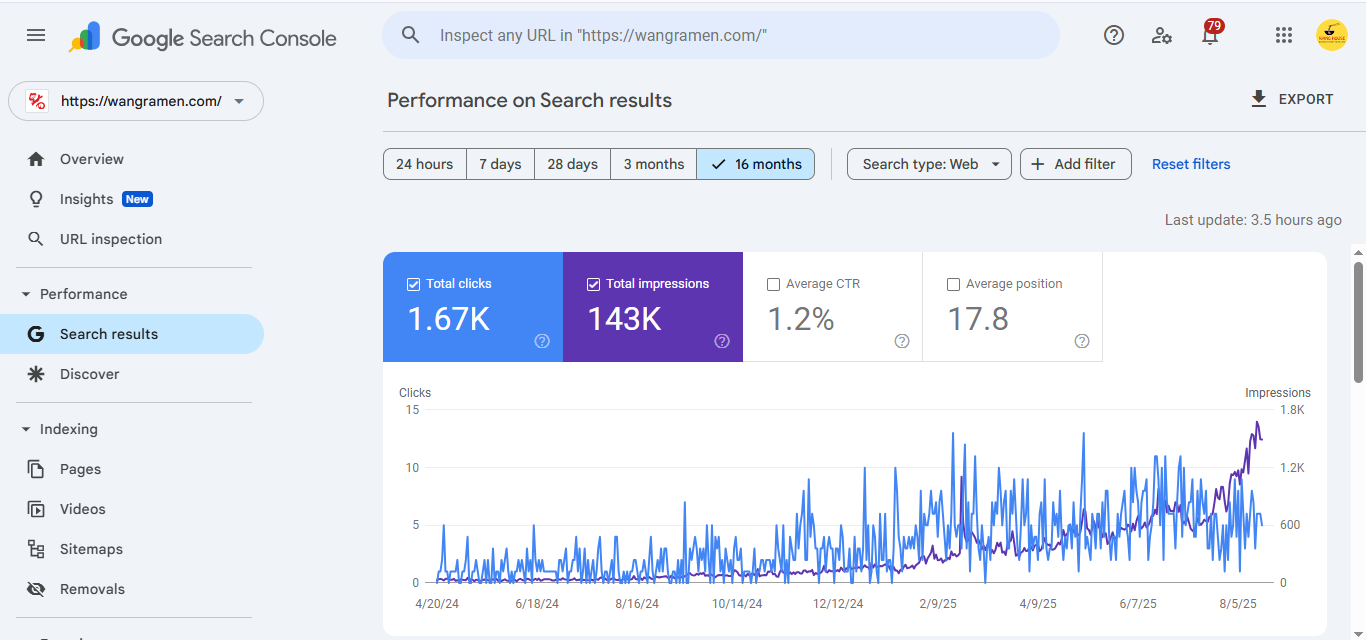
Task: Open the hamburger main menu
Action: [x=36, y=35]
